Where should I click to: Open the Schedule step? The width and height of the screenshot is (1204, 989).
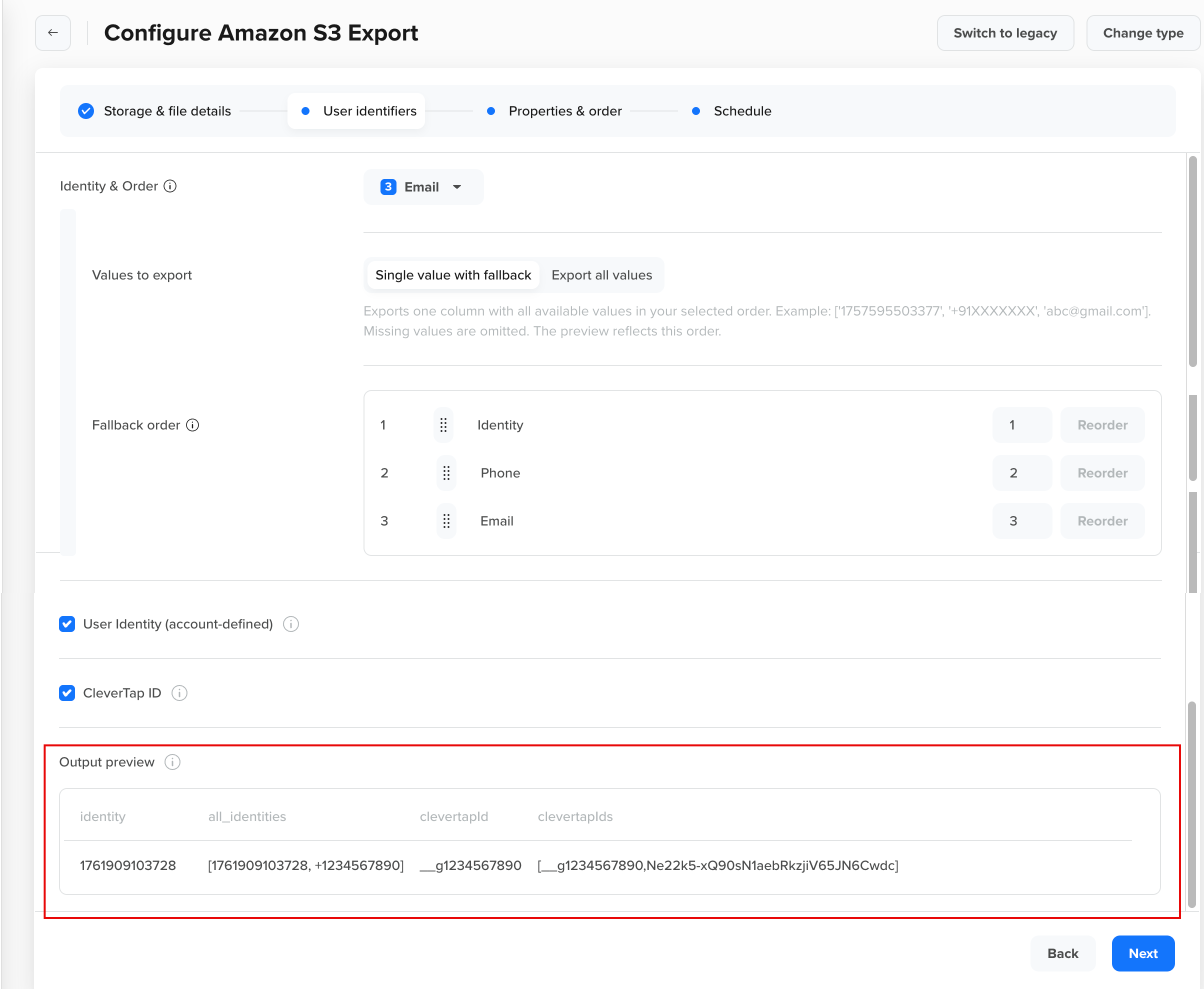742,111
